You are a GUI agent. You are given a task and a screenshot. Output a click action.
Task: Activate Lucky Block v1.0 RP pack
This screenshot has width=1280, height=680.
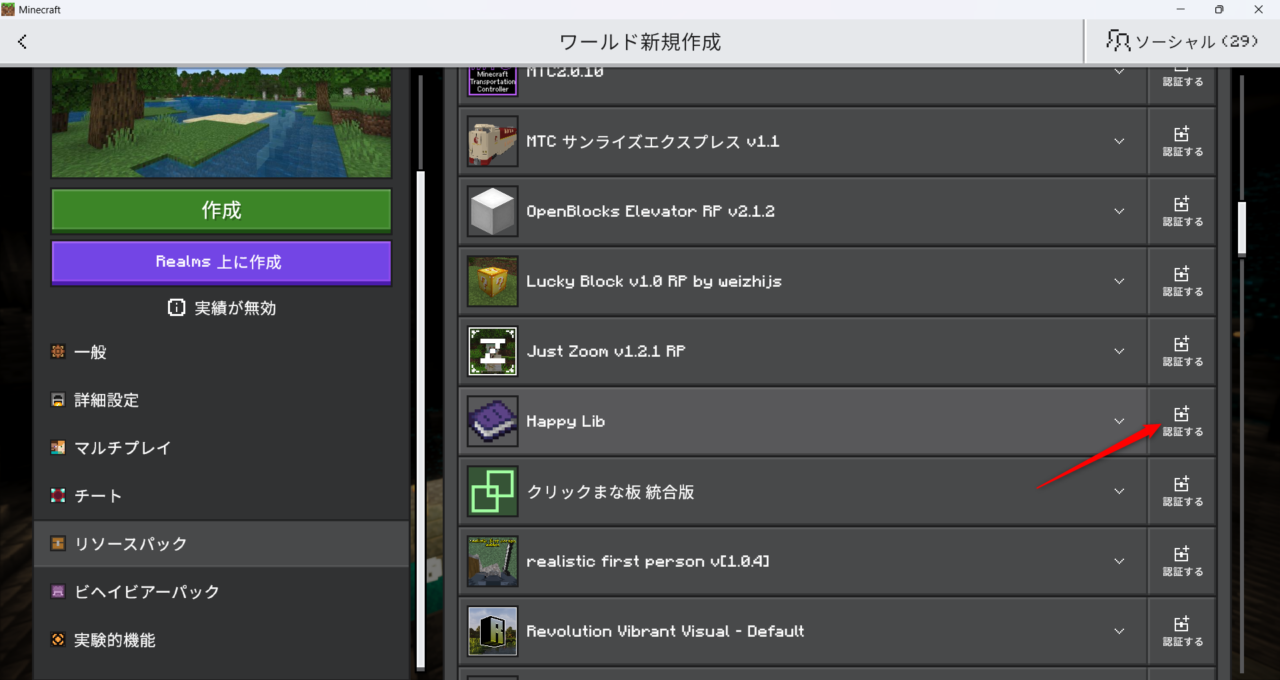[1182, 281]
